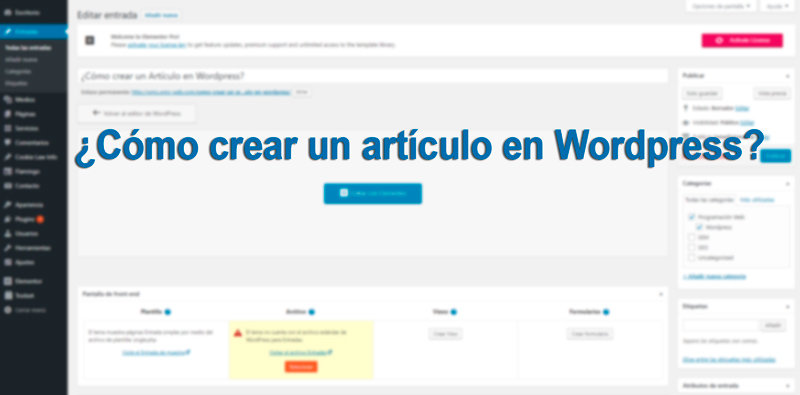Click Añadir nueva categoría link
The image size is (800, 395).
(714, 276)
